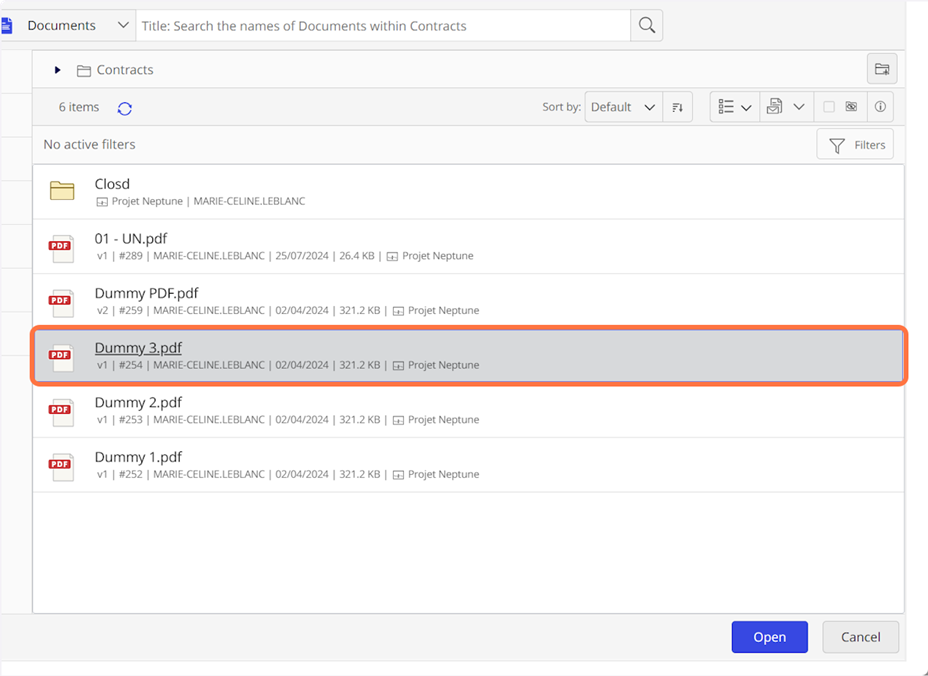Expand the Contracts folder tree arrow

coord(58,70)
